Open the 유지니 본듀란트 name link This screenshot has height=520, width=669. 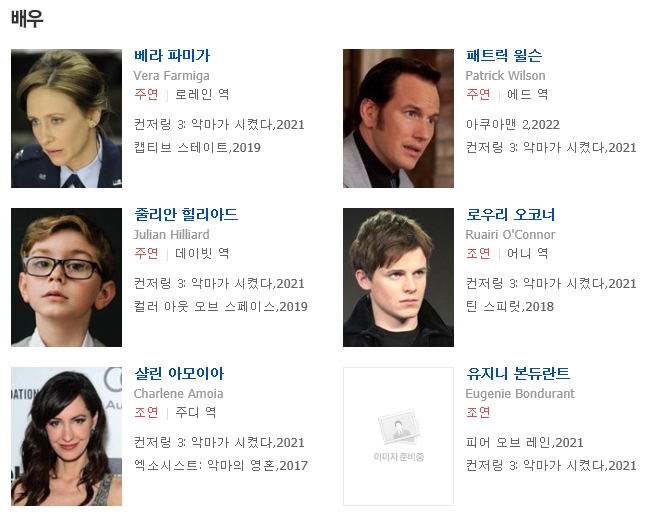518,374
